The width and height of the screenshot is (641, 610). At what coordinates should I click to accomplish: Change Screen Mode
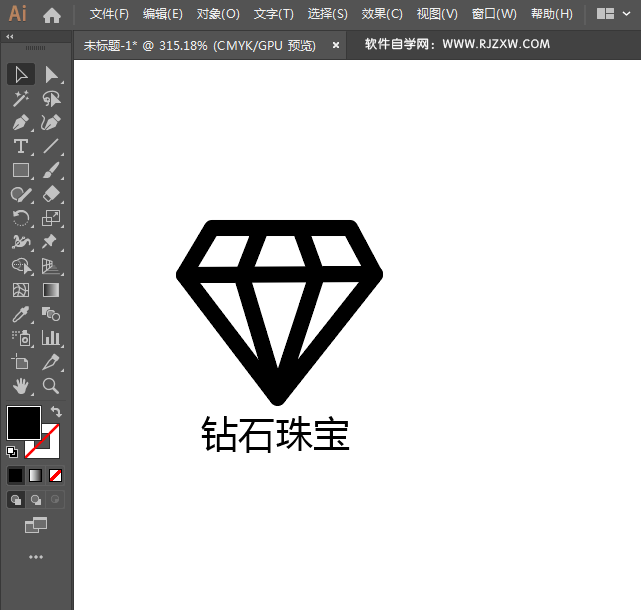[36, 525]
